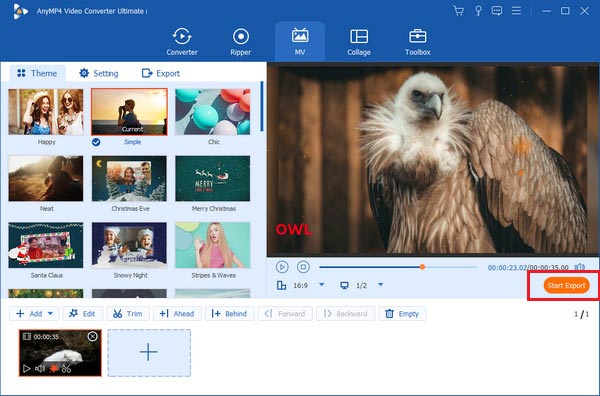This screenshot has height=396, width=600.
Task: Choose the Simple theme thumbnail
Action: [129, 112]
